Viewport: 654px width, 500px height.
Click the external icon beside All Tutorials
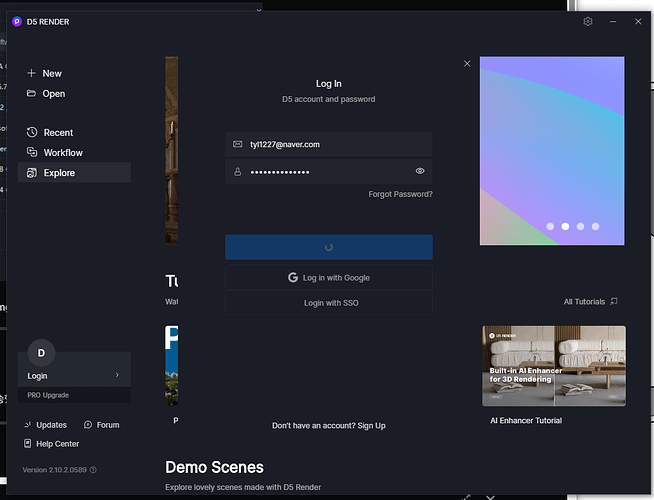tap(614, 301)
